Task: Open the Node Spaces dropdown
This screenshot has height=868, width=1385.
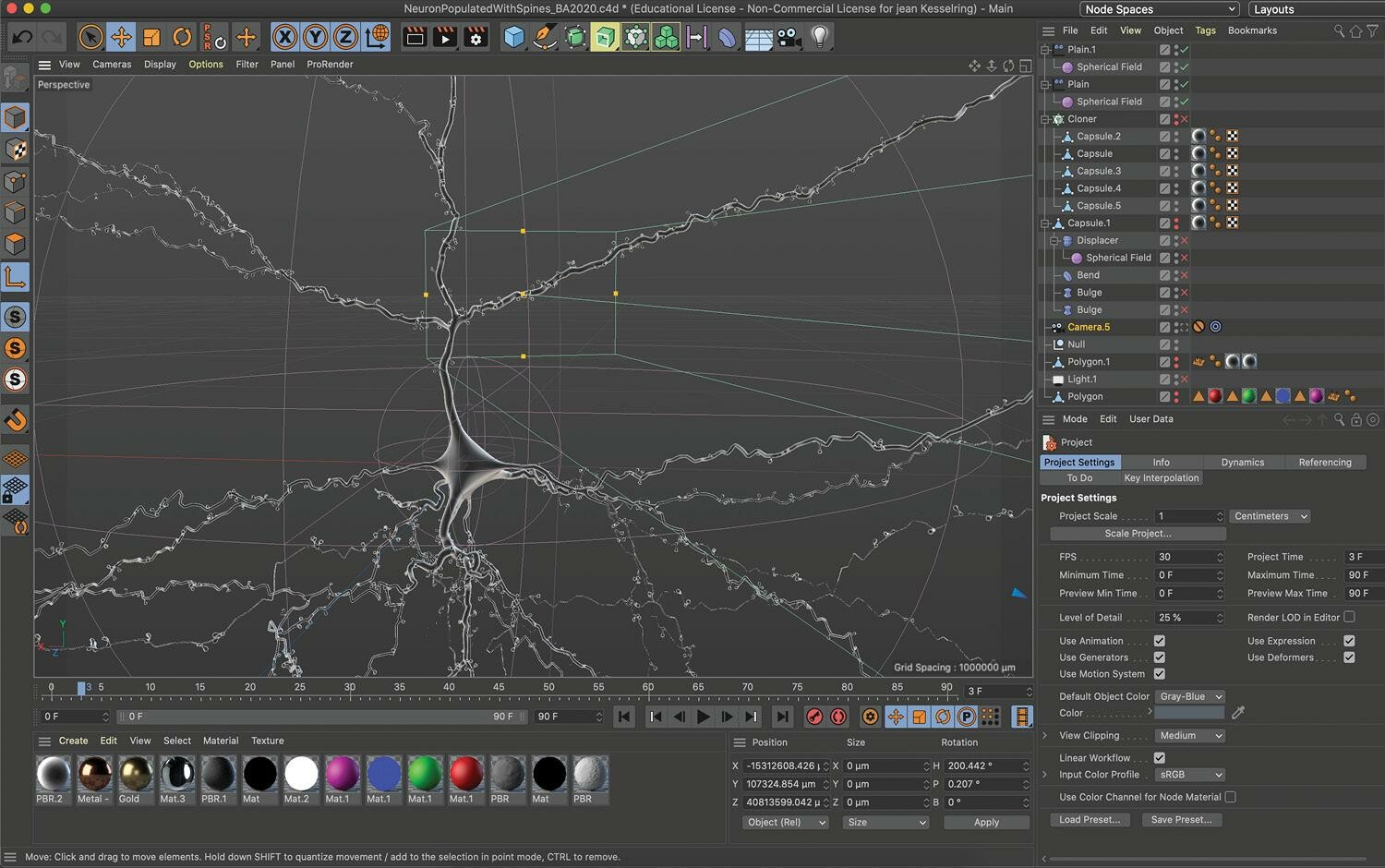Action: tap(1159, 9)
